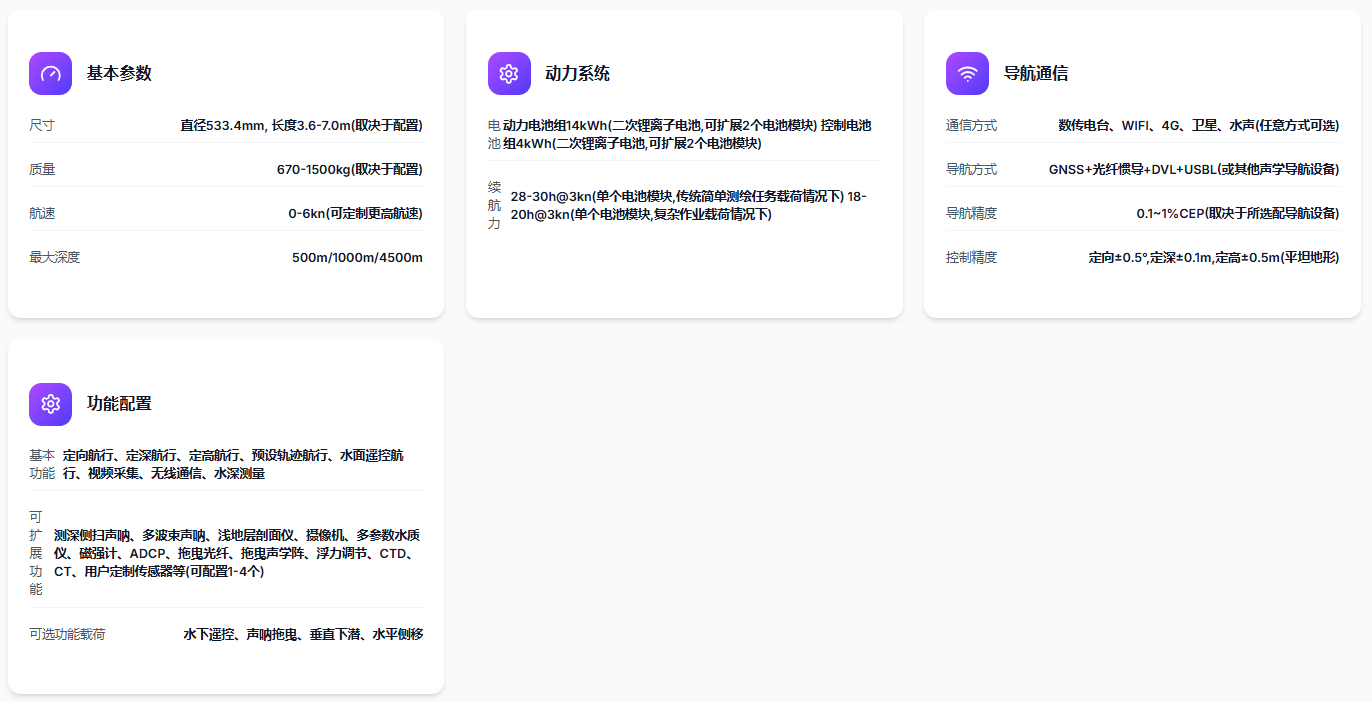Click the 电池 description mentioning 14kWh
Image resolution: width=1372 pixels, height=702 pixels.
(x=687, y=134)
